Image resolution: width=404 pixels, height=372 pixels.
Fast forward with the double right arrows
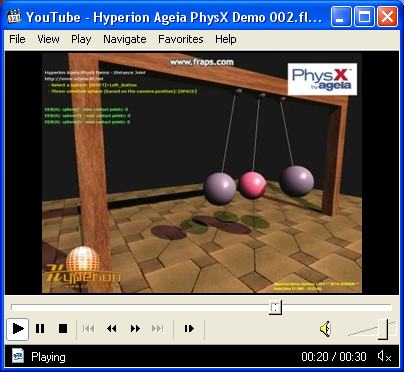coord(135,329)
